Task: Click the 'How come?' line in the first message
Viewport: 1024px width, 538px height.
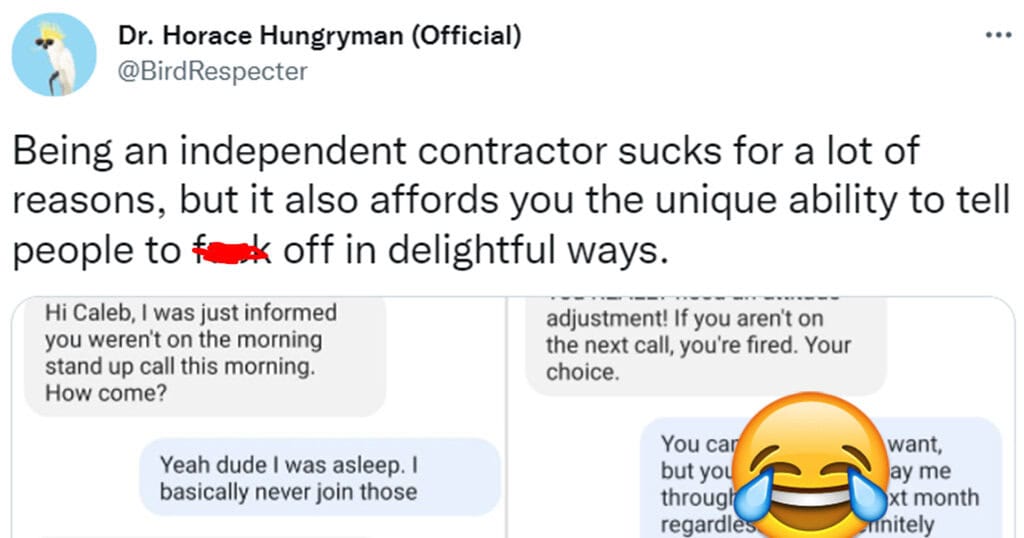Action: click(x=106, y=393)
